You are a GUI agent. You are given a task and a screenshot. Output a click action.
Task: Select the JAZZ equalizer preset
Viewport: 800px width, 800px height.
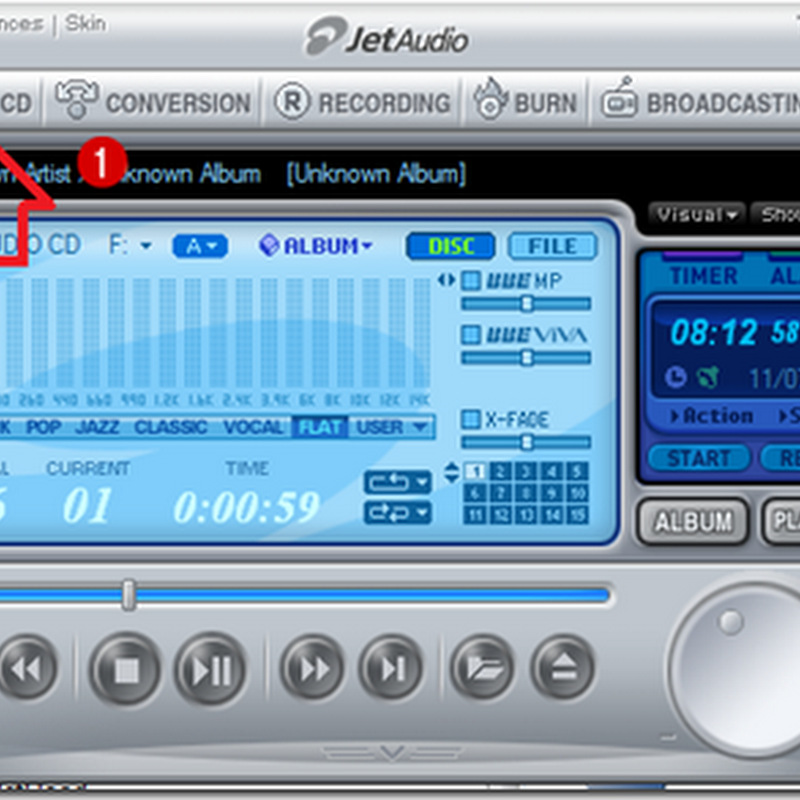coord(97,427)
